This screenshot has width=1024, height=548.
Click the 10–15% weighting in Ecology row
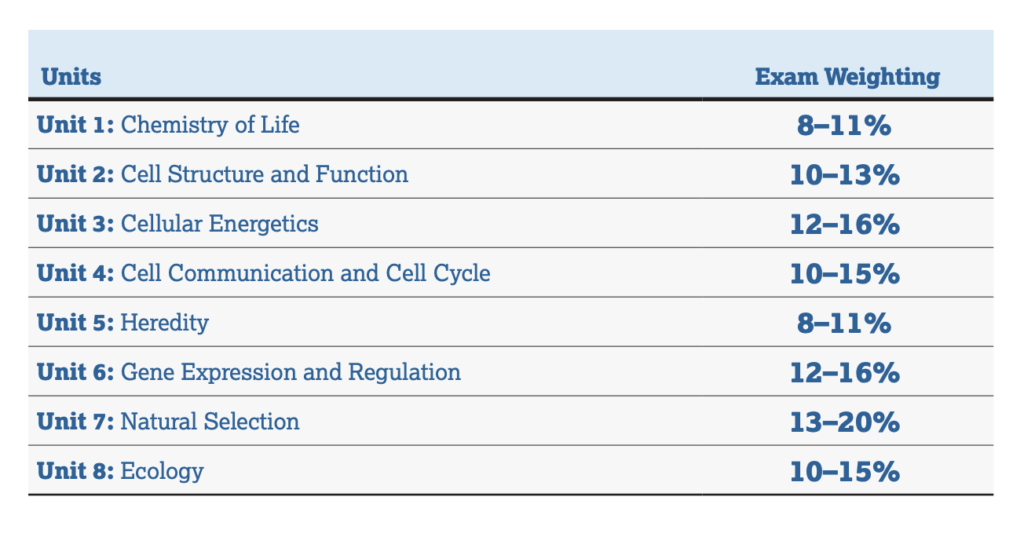click(844, 471)
